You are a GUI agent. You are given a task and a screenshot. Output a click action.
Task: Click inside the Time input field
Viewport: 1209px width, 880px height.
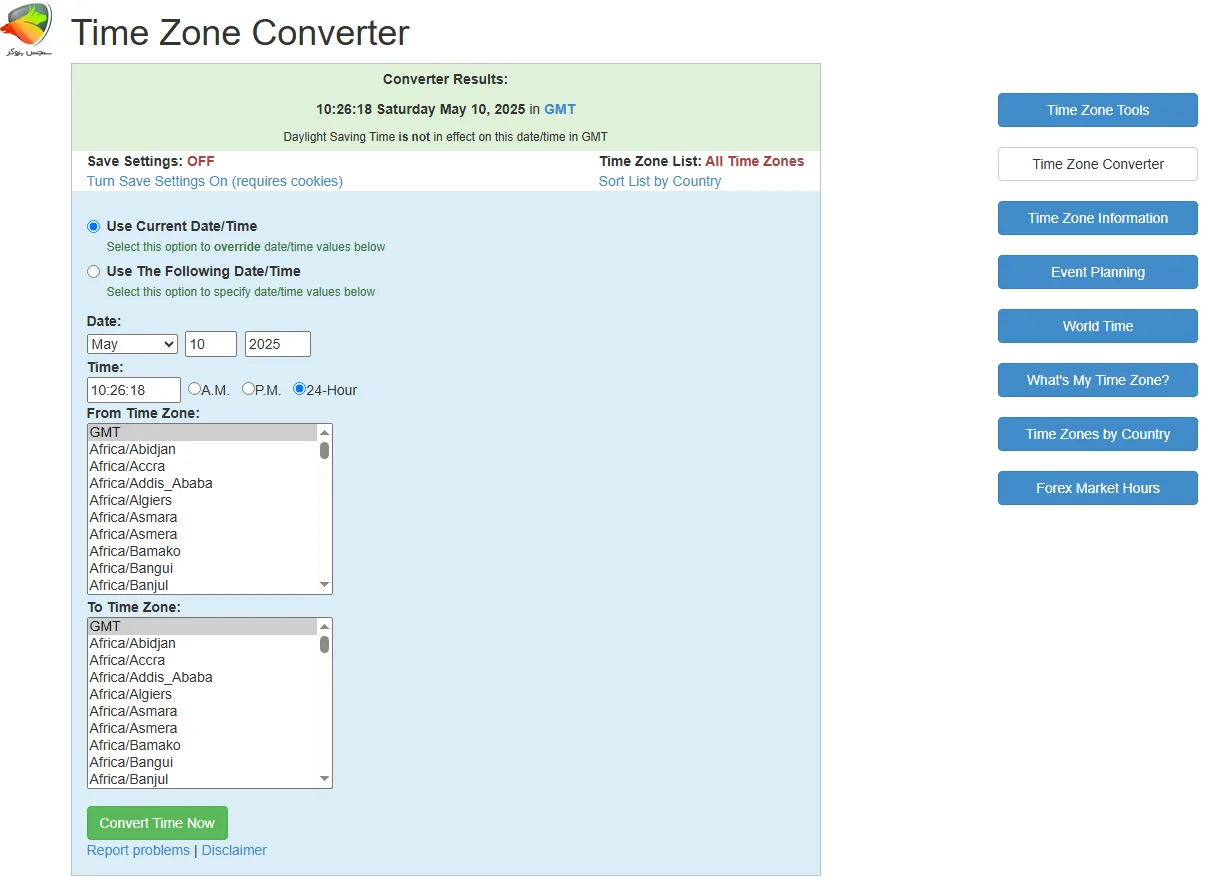point(133,389)
